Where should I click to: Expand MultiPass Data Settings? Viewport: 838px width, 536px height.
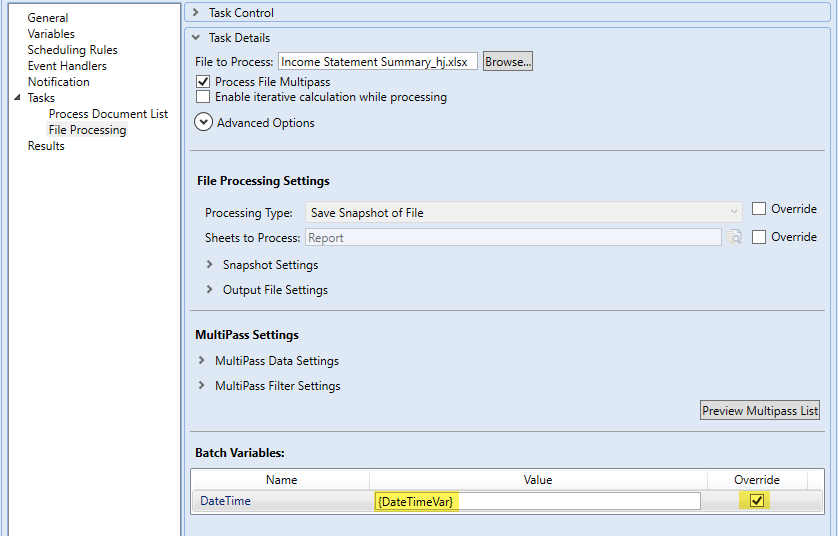click(202, 361)
